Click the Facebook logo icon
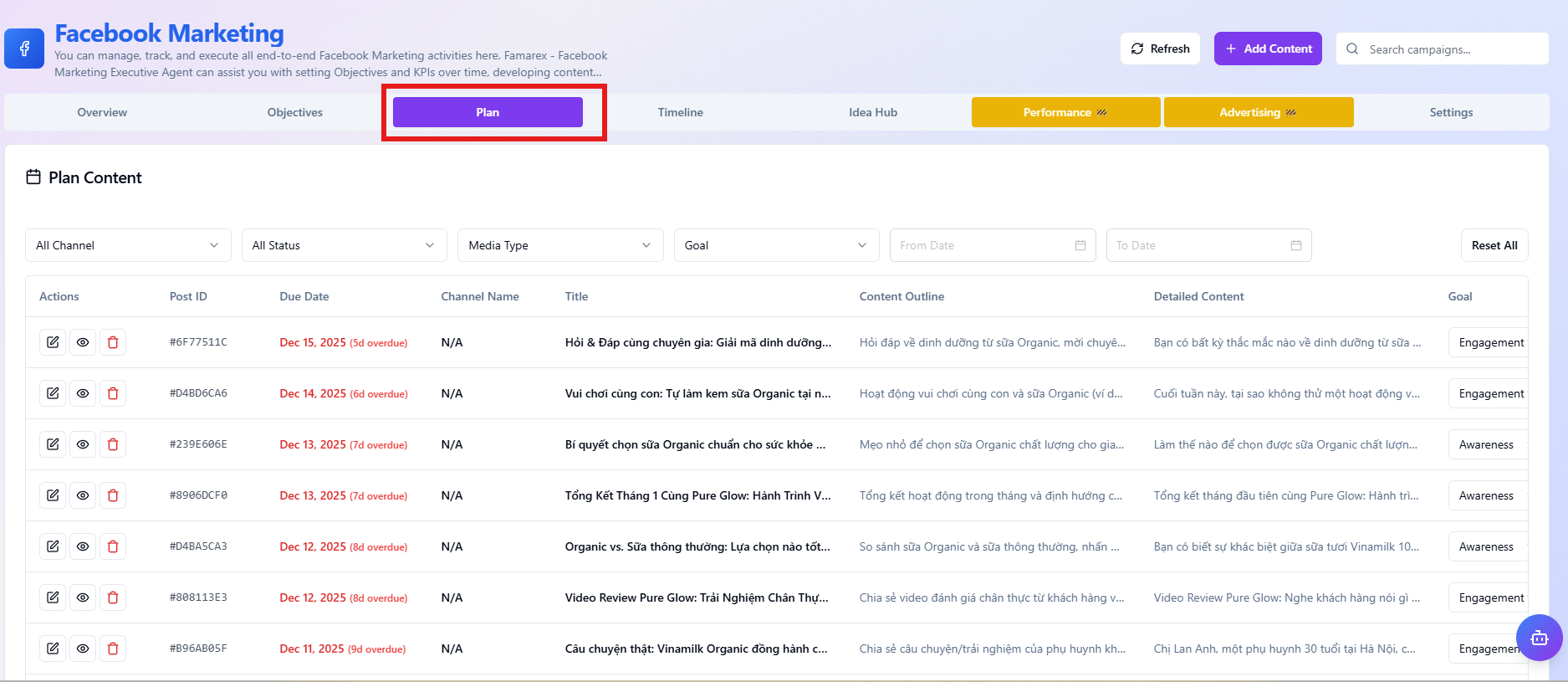This screenshot has height=682, width=1568. pos(24,49)
